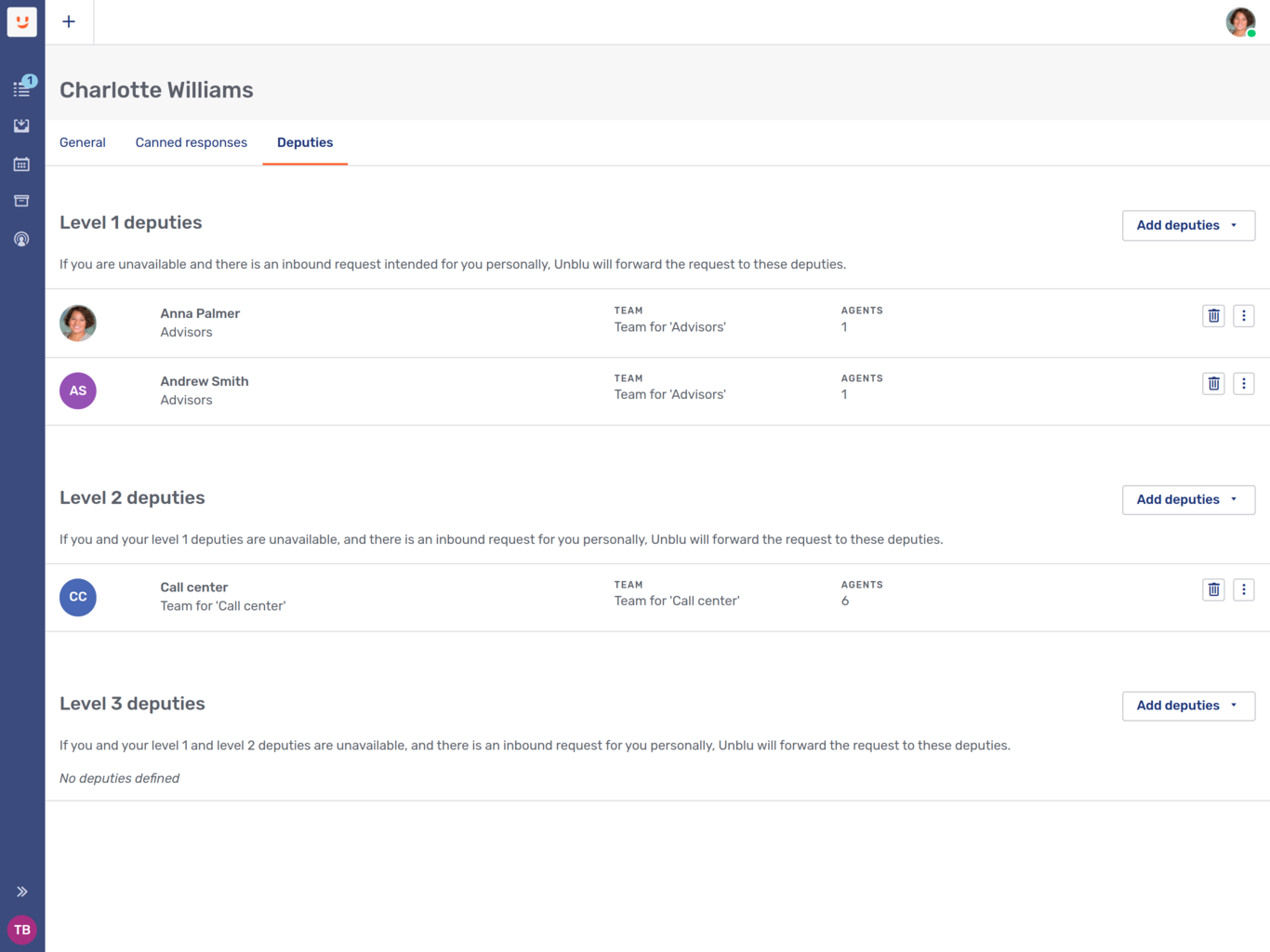This screenshot has height=952, width=1270.
Task: Open the archive icon in sidebar
Action: click(22, 201)
